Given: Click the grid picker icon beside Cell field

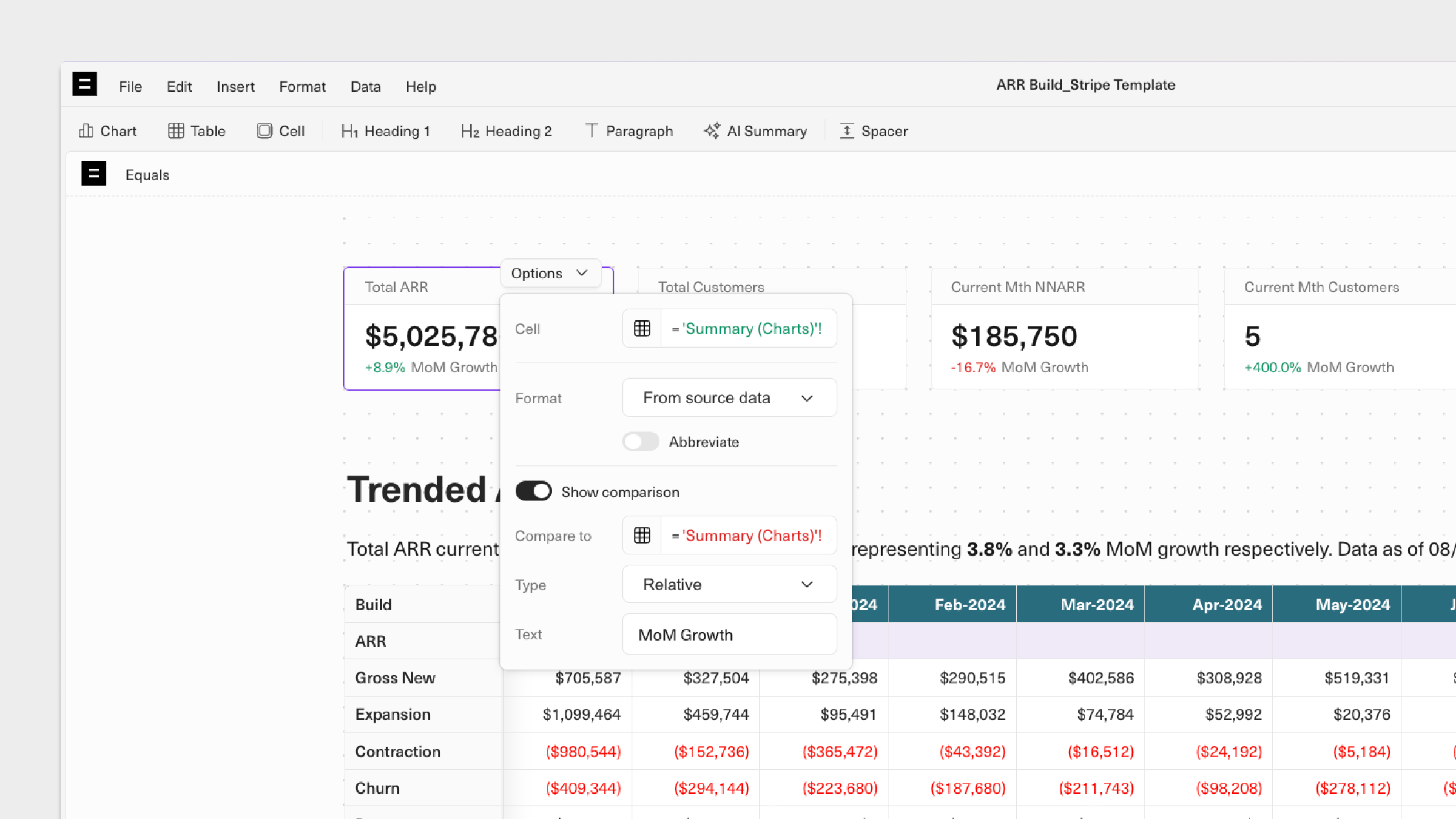Looking at the screenshot, I should [x=642, y=329].
